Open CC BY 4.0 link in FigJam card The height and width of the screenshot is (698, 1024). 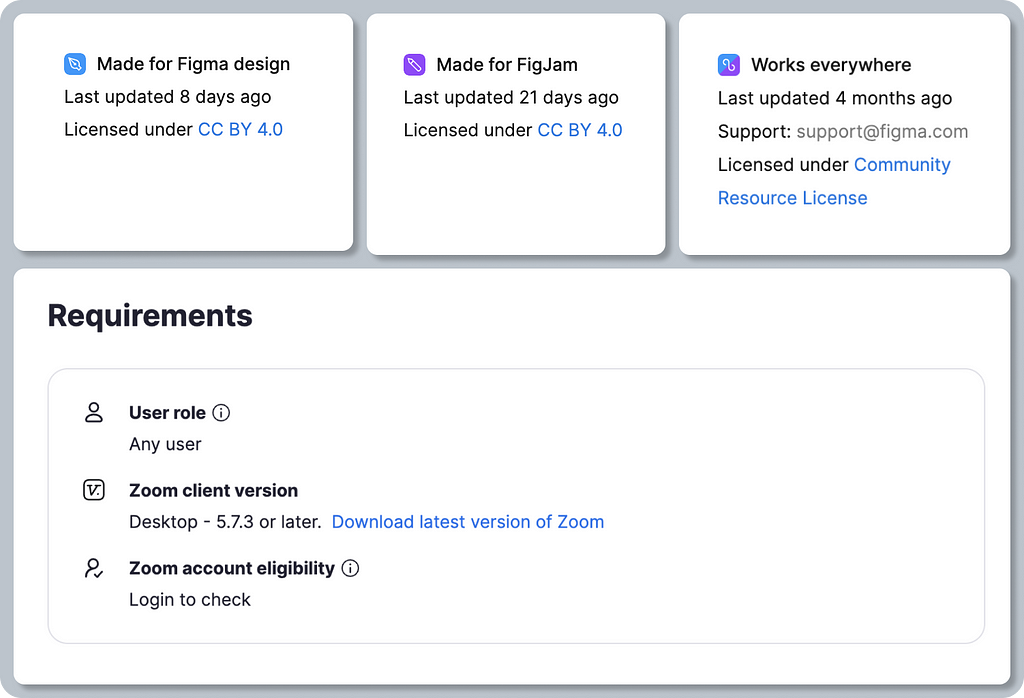point(580,130)
